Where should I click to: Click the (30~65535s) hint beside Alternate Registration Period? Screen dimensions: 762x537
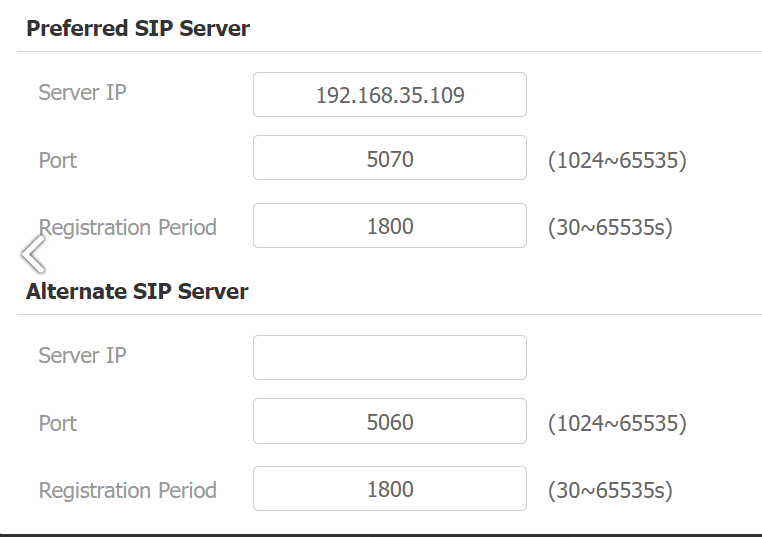pyautogui.click(x=610, y=490)
